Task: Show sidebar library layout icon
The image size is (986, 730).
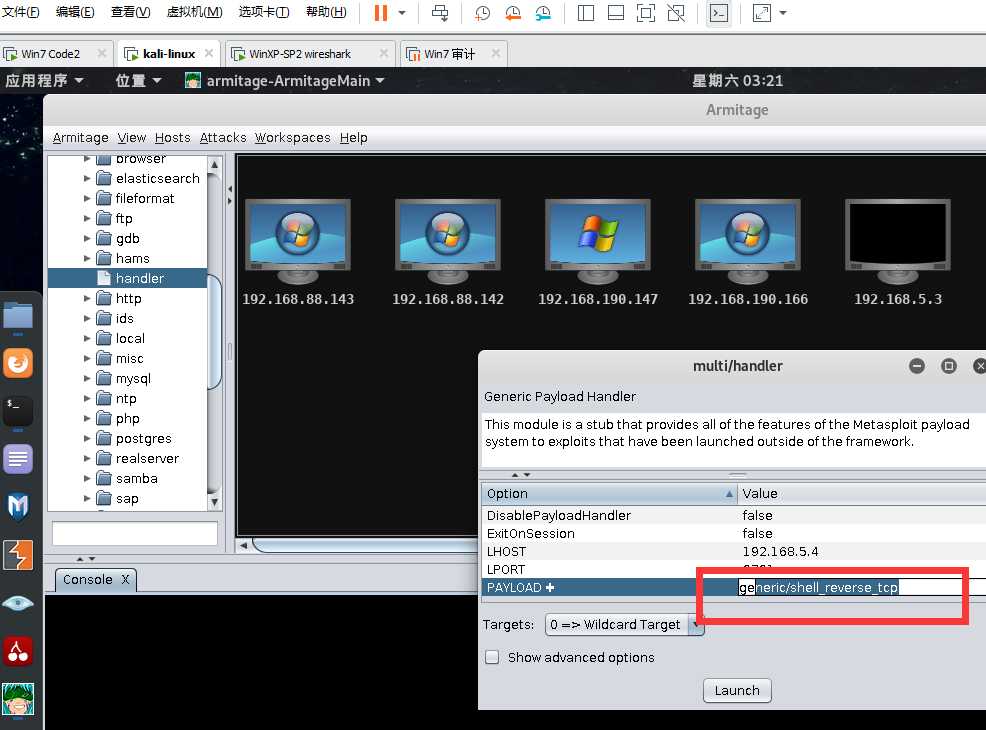Action: tap(585, 13)
